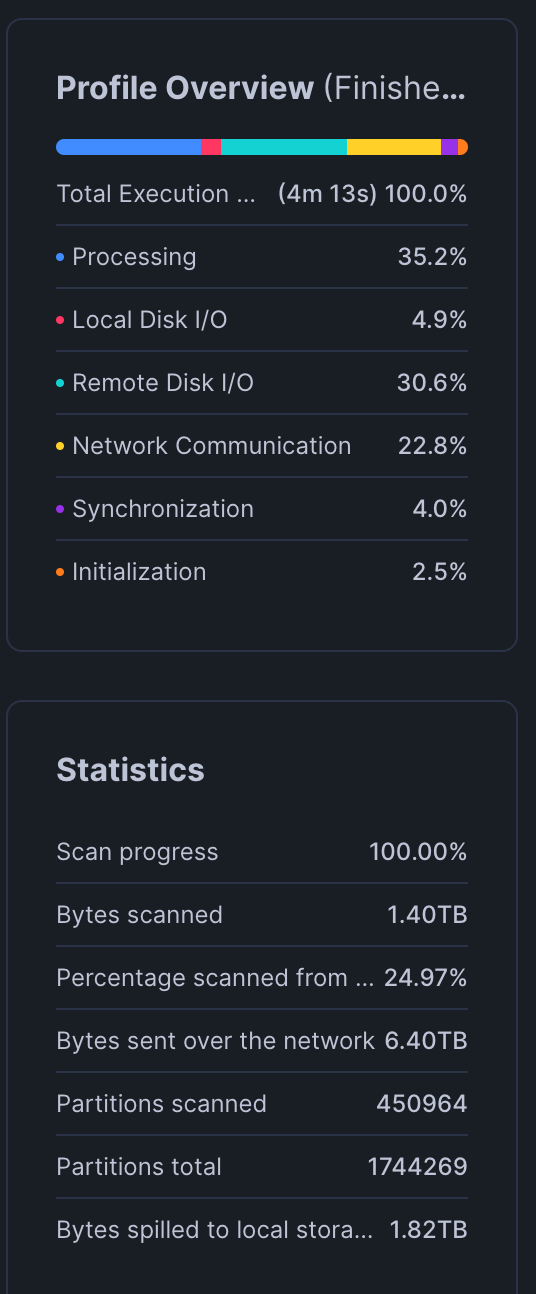Click the Statistics panel heading
The height and width of the screenshot is (1294, 536).
point(130,769)
